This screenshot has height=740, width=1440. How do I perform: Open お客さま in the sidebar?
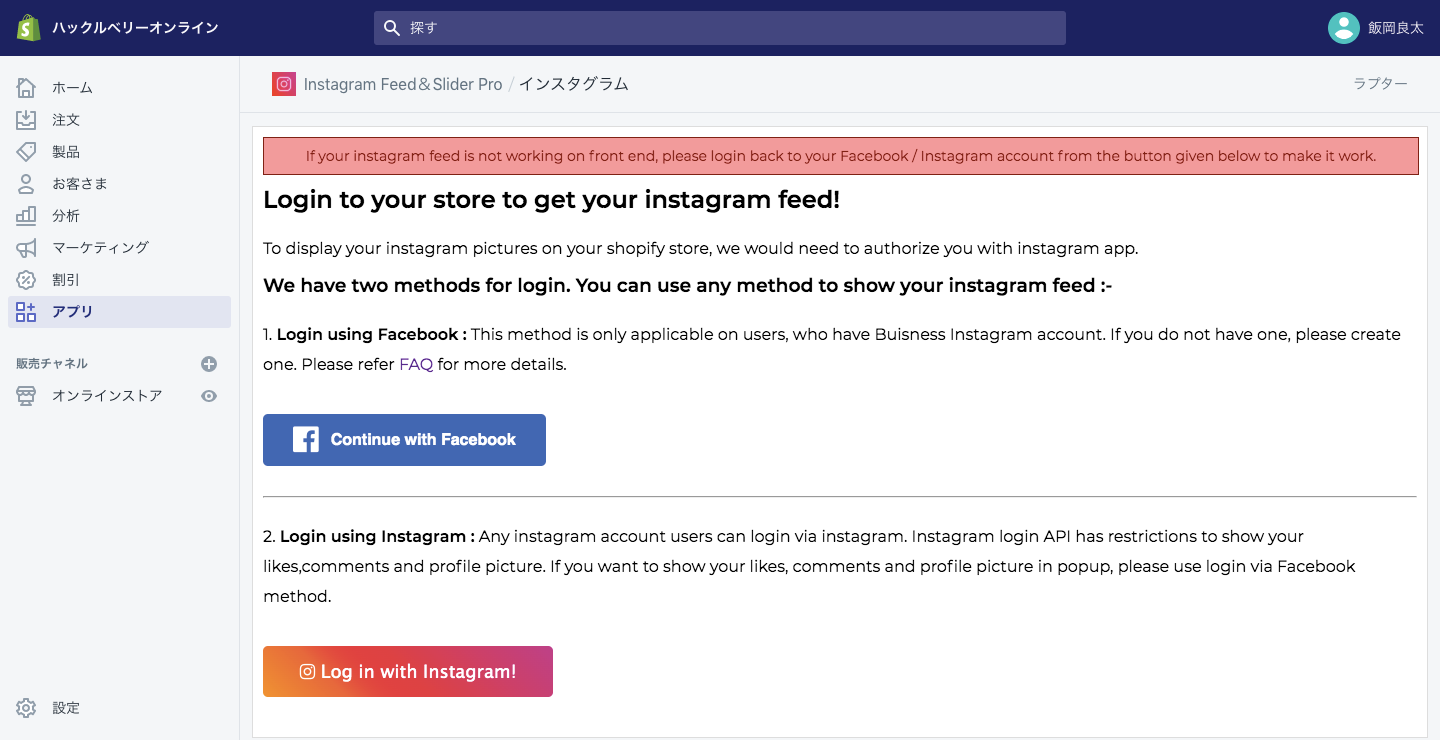(x=119, y=184)
